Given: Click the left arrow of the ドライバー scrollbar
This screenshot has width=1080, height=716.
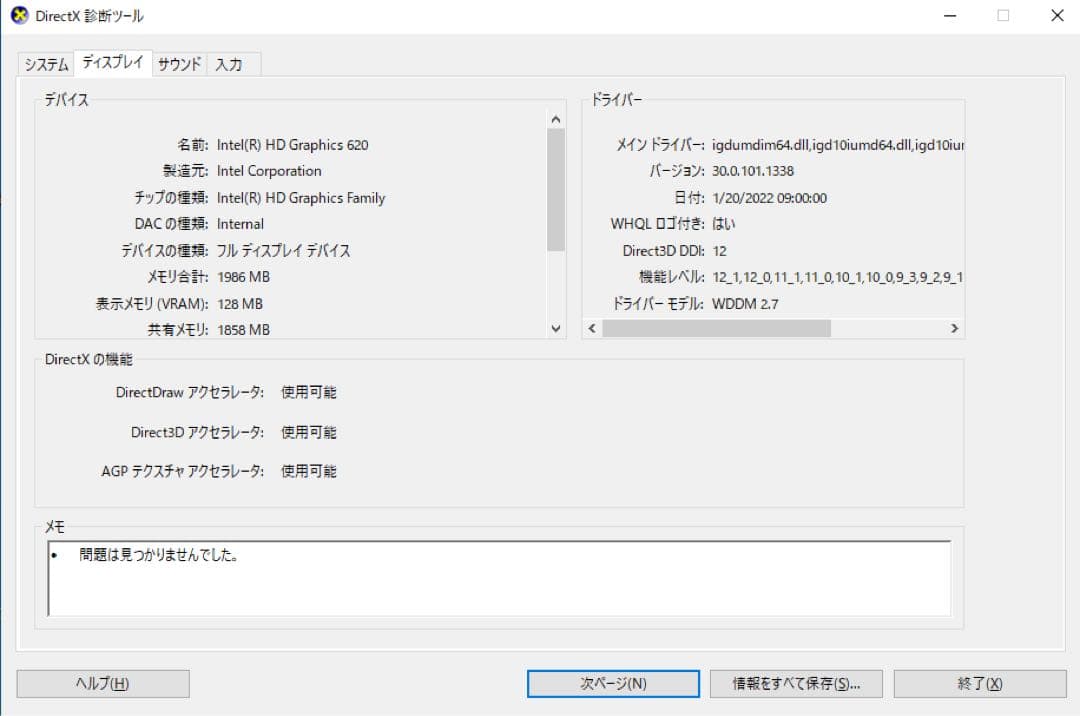Looking at the screenshot, I should pos(590,328).
